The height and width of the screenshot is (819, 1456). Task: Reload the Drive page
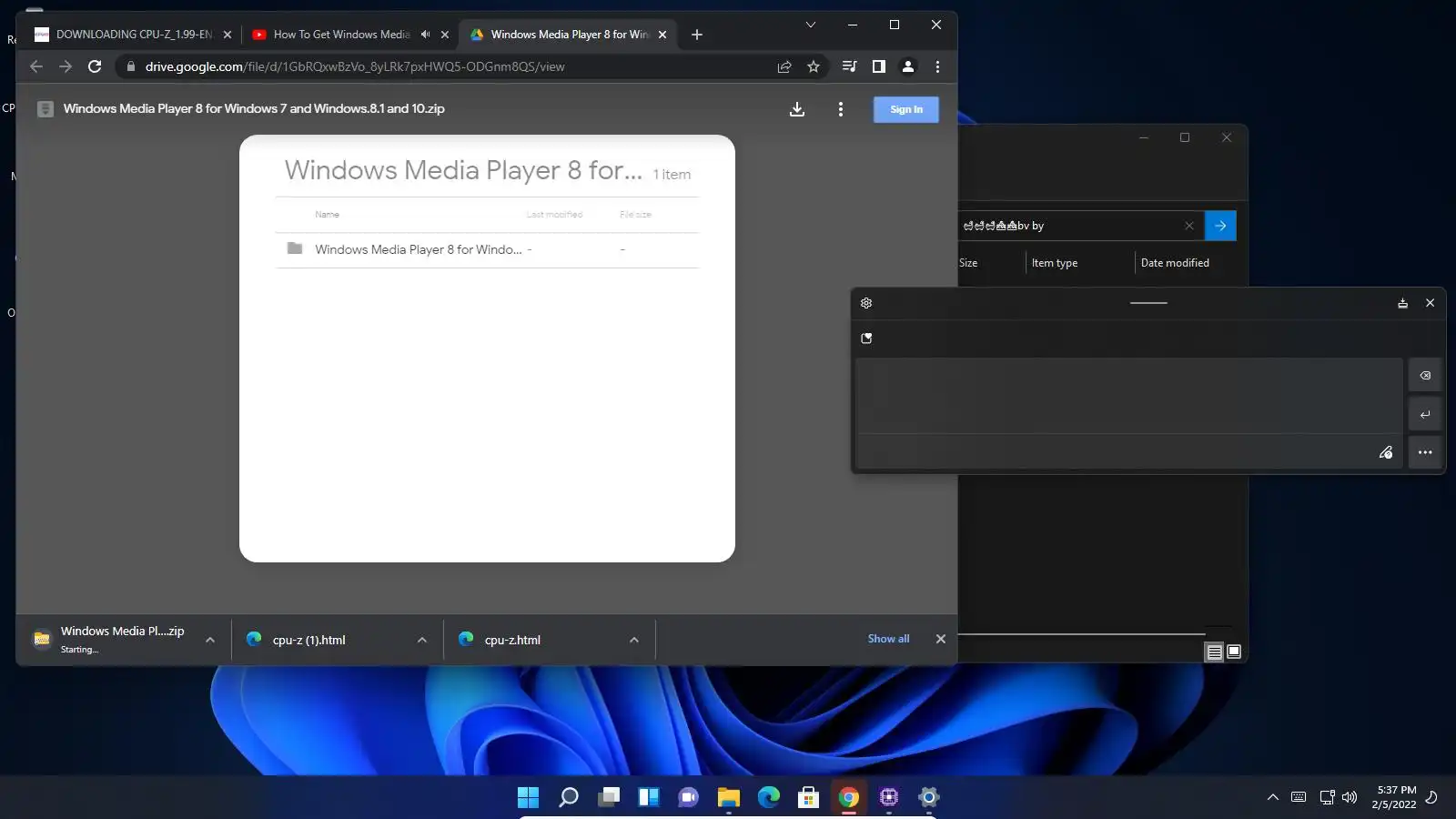pyautogui.click(x=95, y=66)
